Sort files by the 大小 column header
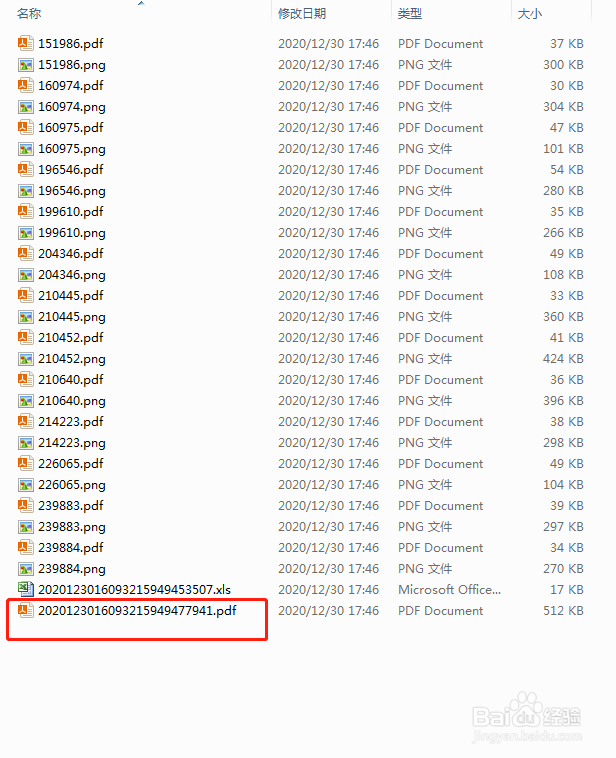The width and height of the screenshot is (616, 758). tap(530, 14)
